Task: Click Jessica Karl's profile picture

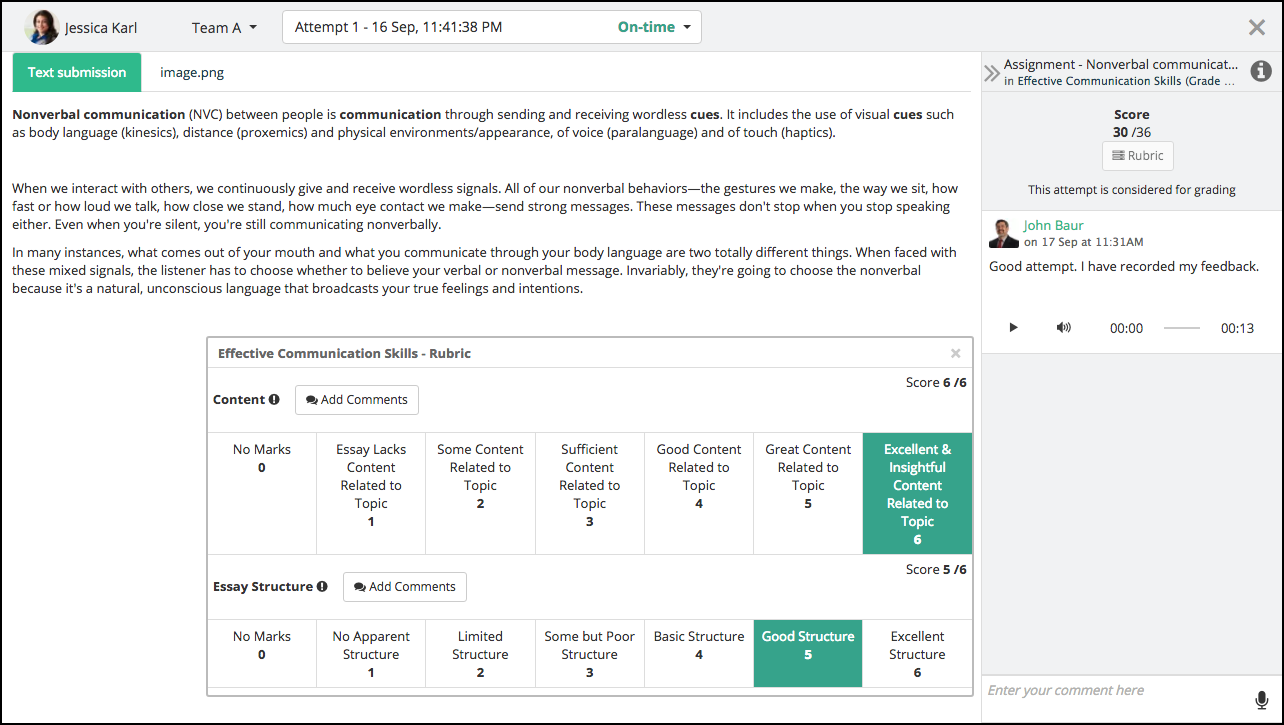Action: (42, 27)
